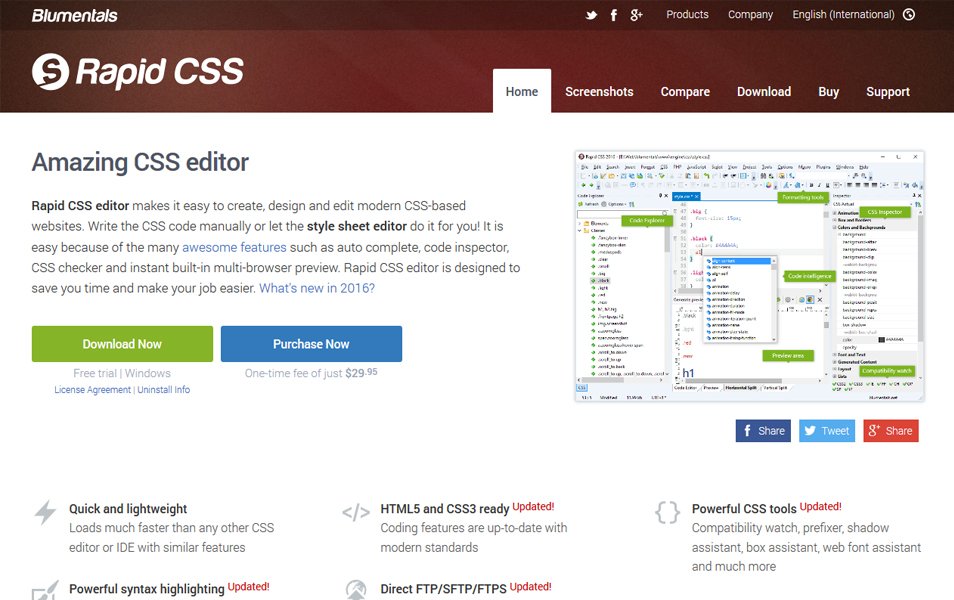
Task: Enlarge the Rapid CSS editor screenshot thumbnail
Action: tap(750, 276)
